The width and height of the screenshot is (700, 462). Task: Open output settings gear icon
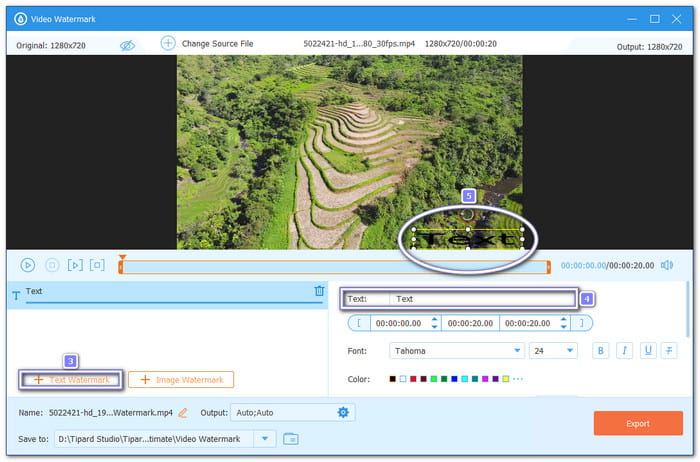tap(343, 412)
